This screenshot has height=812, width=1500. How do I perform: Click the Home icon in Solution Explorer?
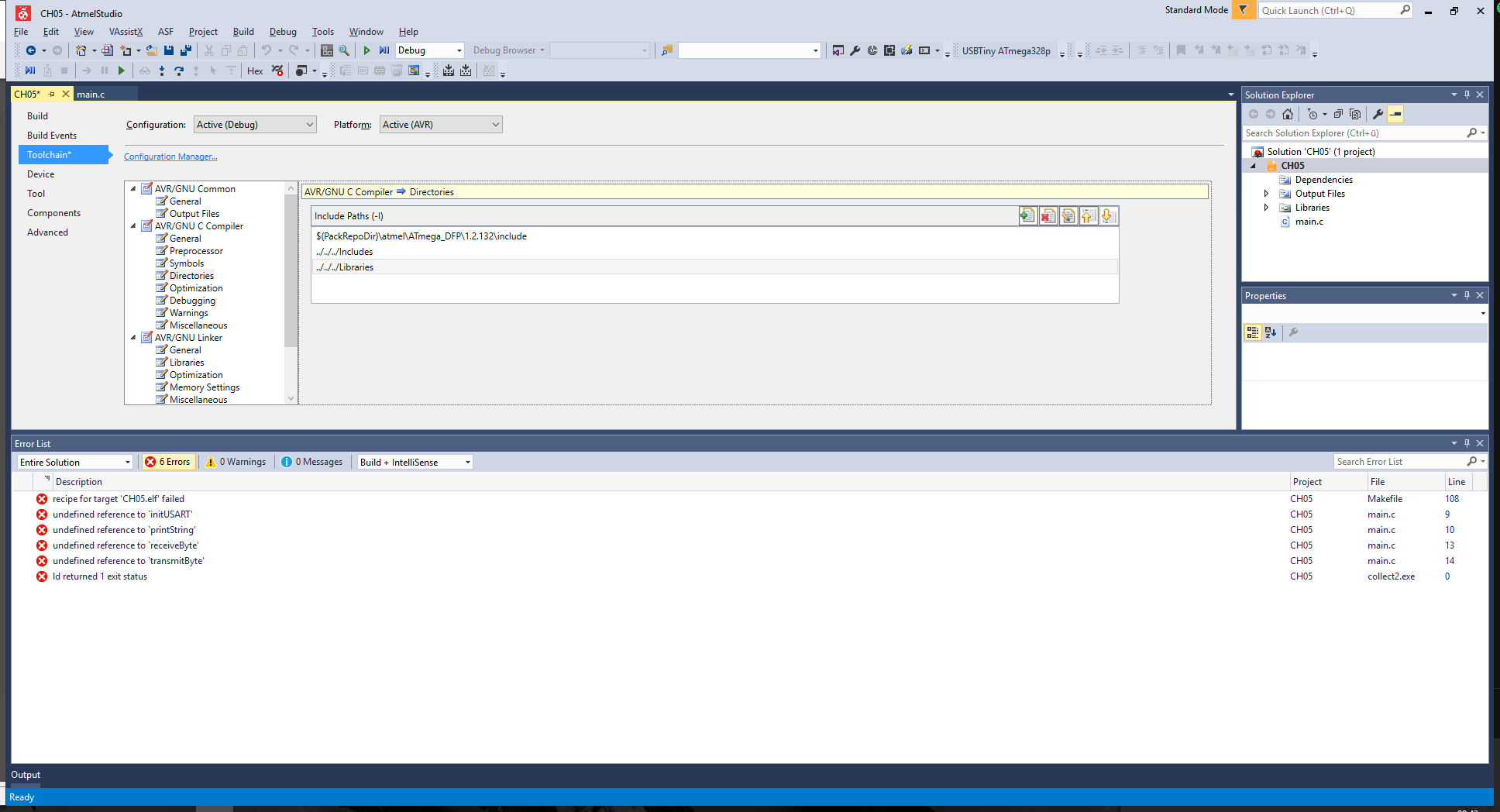pos(1288,114)
